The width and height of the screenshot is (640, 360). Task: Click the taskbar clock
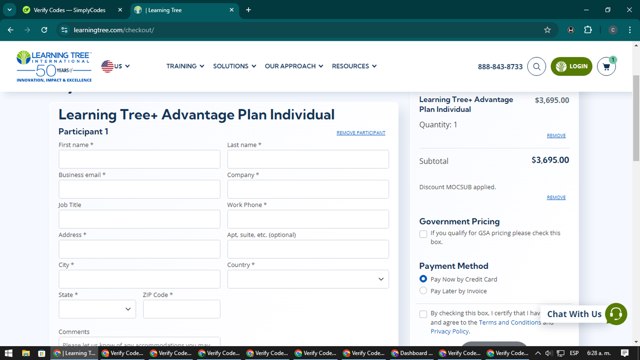click(x=599, y=353)
